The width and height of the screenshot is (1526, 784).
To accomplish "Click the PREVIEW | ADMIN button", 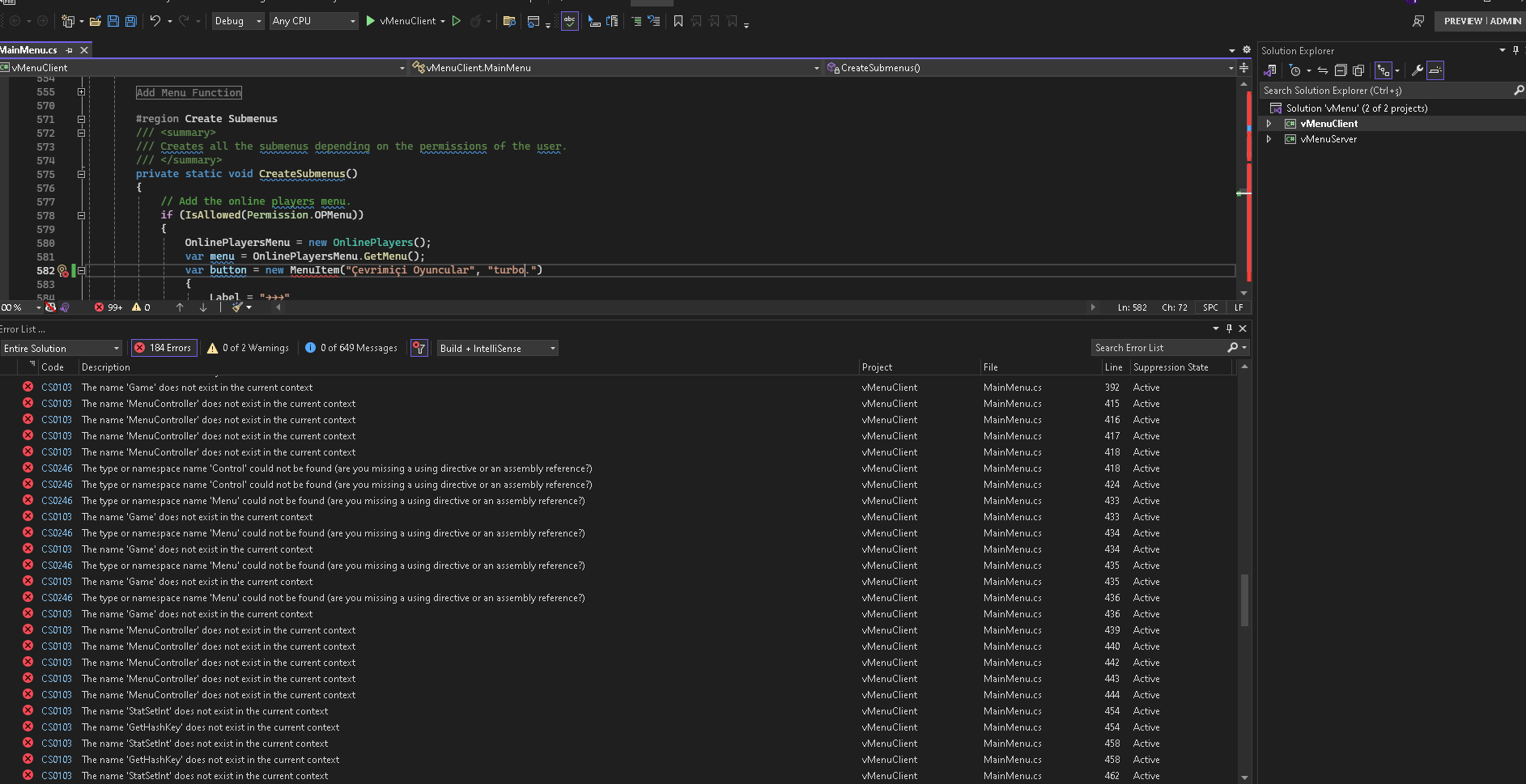I will click(1481, 21).
